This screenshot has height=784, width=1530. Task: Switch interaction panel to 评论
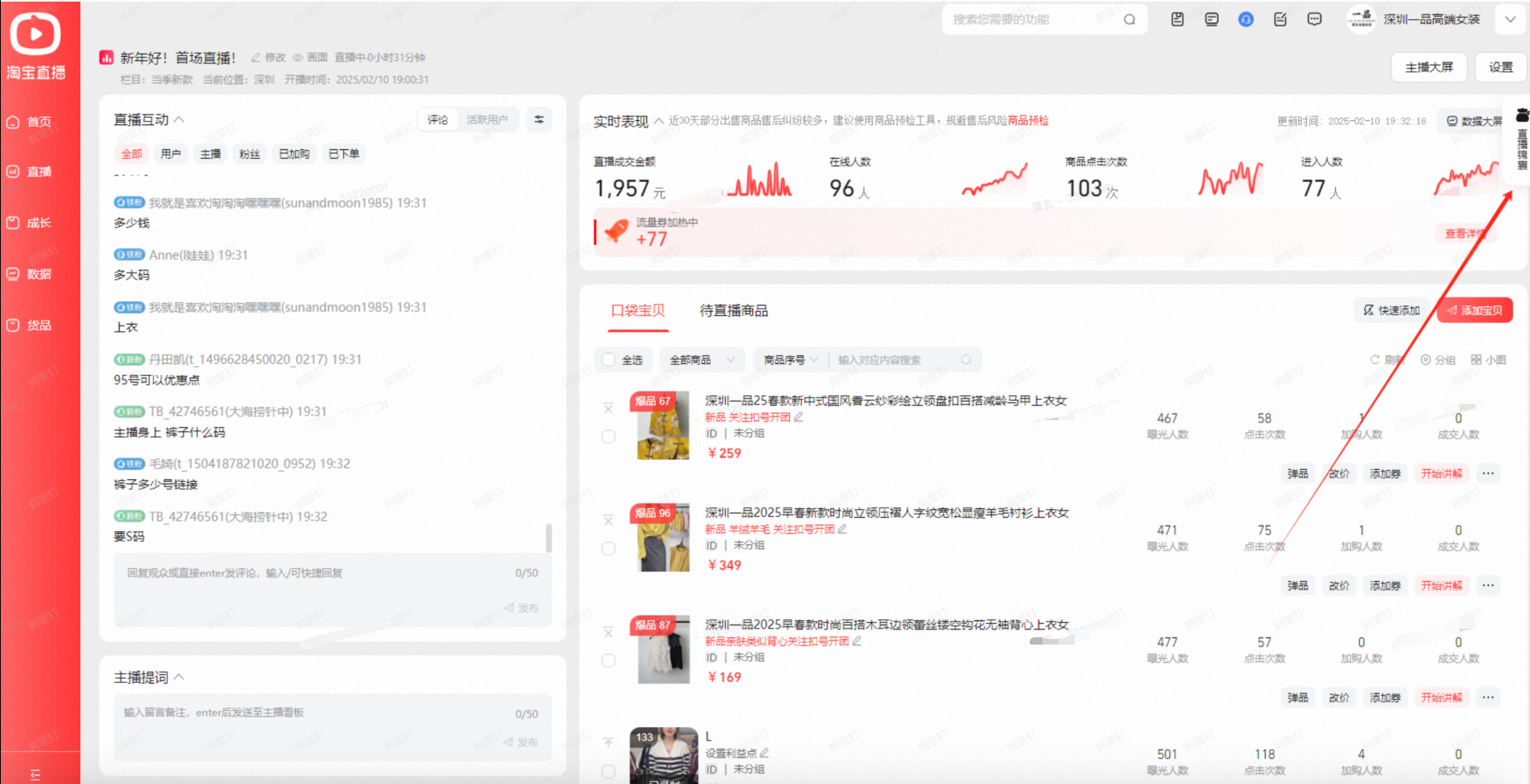coord(438,119)
